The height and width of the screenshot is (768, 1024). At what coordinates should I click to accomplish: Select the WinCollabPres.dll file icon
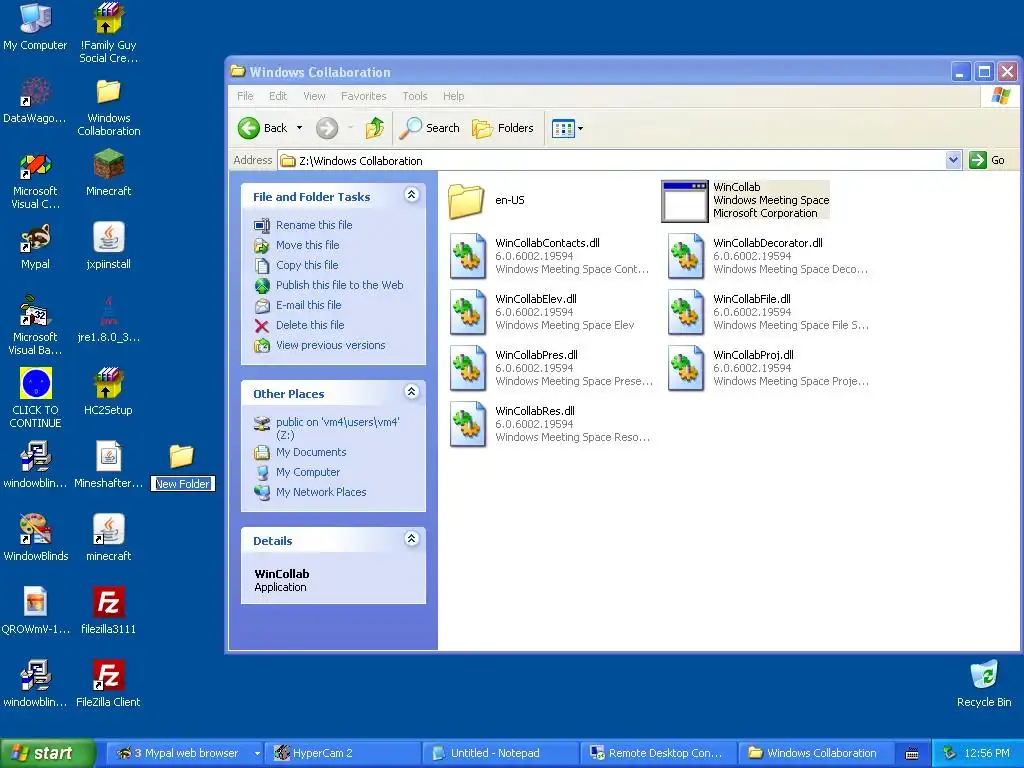tap(468, 368)
